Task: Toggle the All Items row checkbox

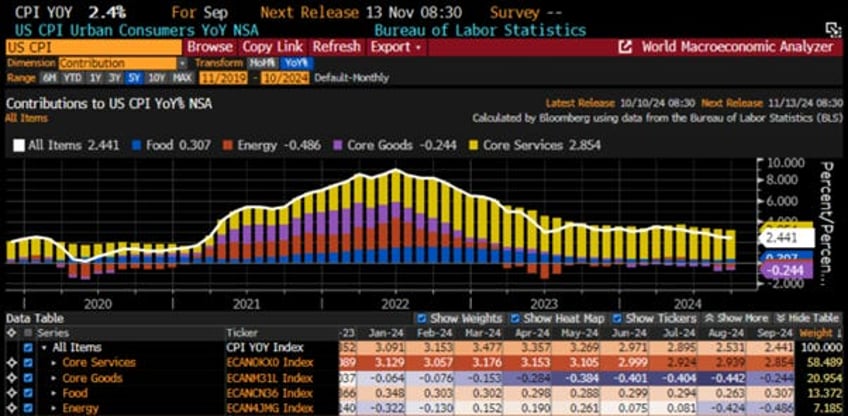Action: pos(28,347)
